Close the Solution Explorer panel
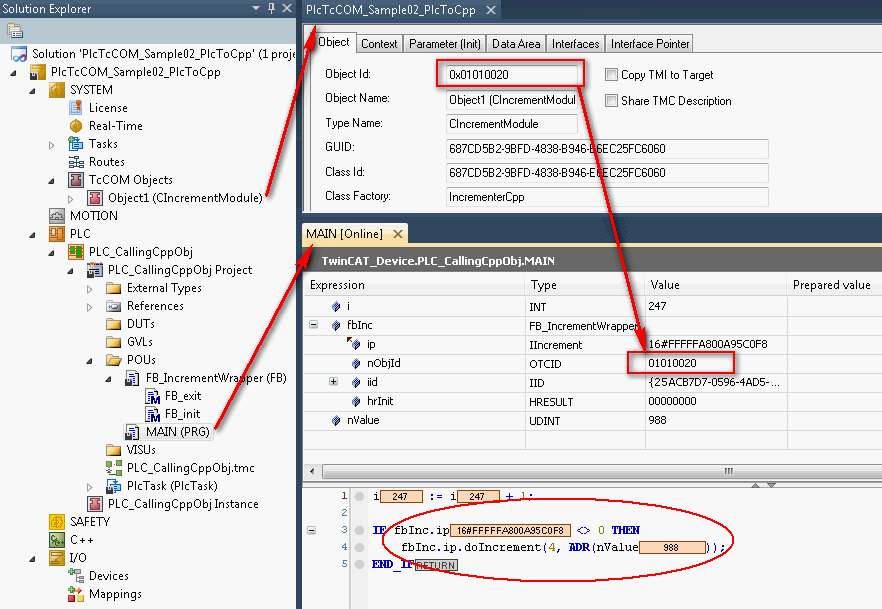The image size is (882, 609). pyautogui.click(x=287, y=8)
